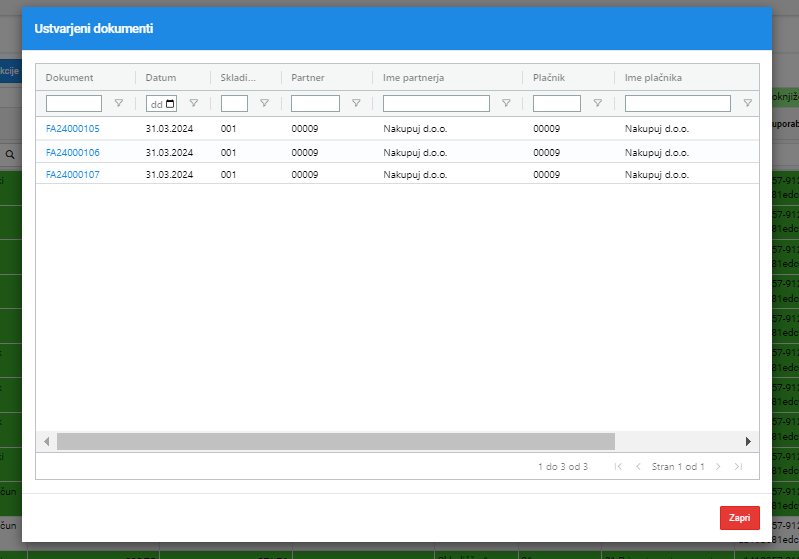Go to the previous page of results
Image resolution: width=799 pixels, height=559 pixels.
[638, 466]
